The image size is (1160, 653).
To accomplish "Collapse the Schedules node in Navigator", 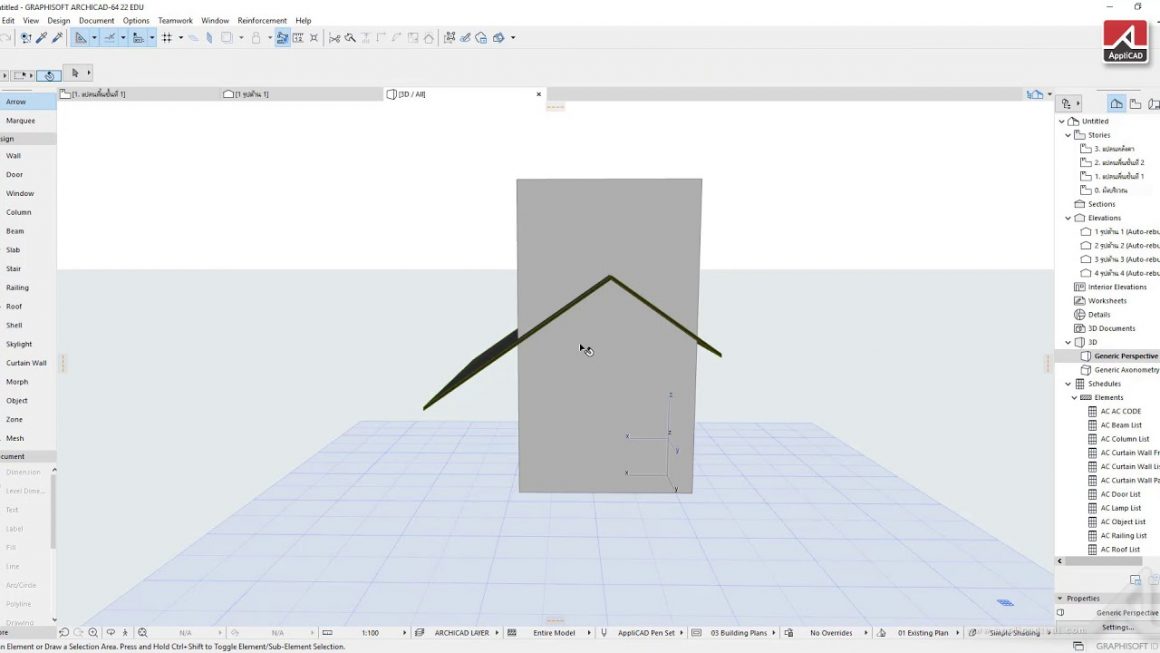I will [x=1068, y=384].
